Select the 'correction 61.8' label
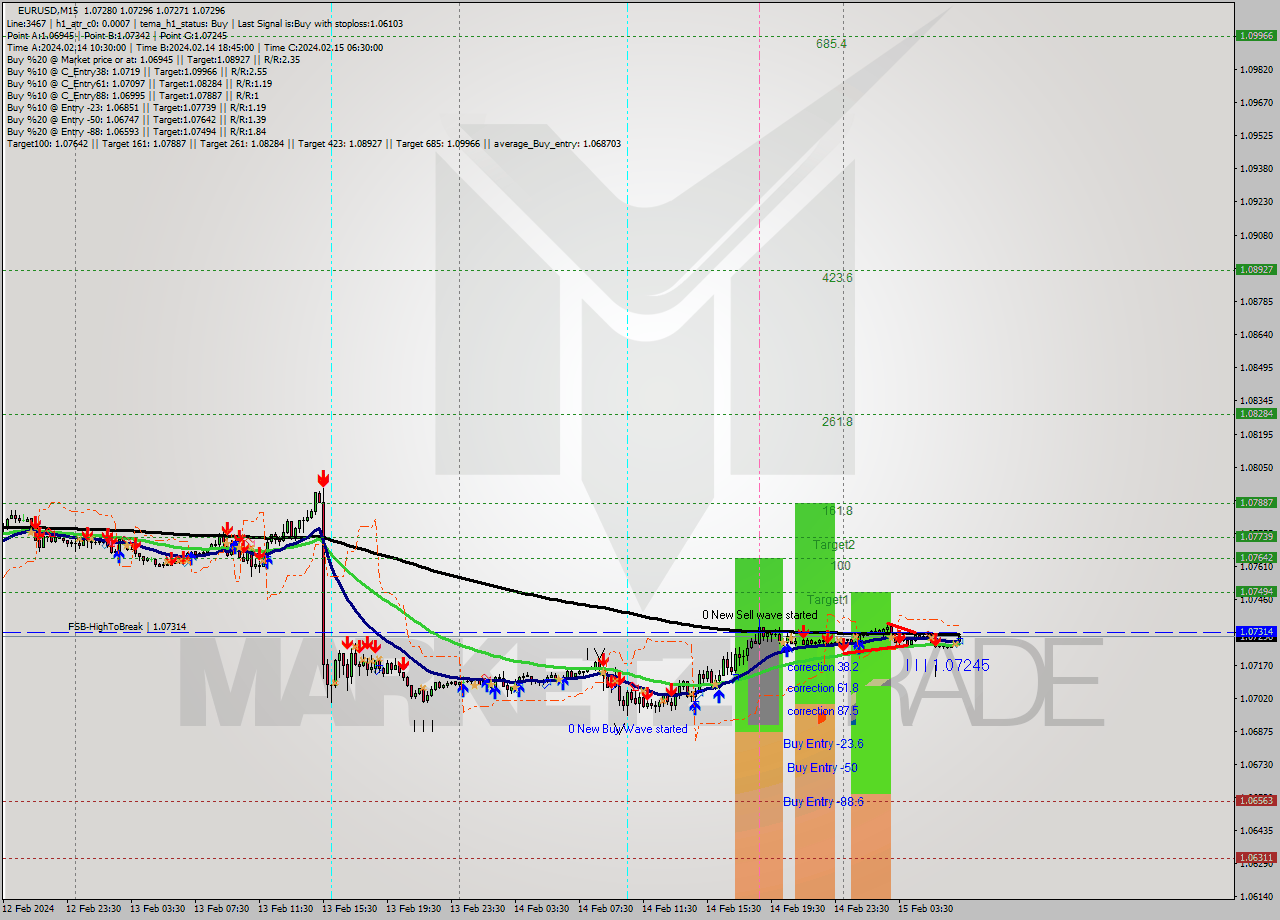The width and height of the screenshot is (1280, 920). pos(822,688)
